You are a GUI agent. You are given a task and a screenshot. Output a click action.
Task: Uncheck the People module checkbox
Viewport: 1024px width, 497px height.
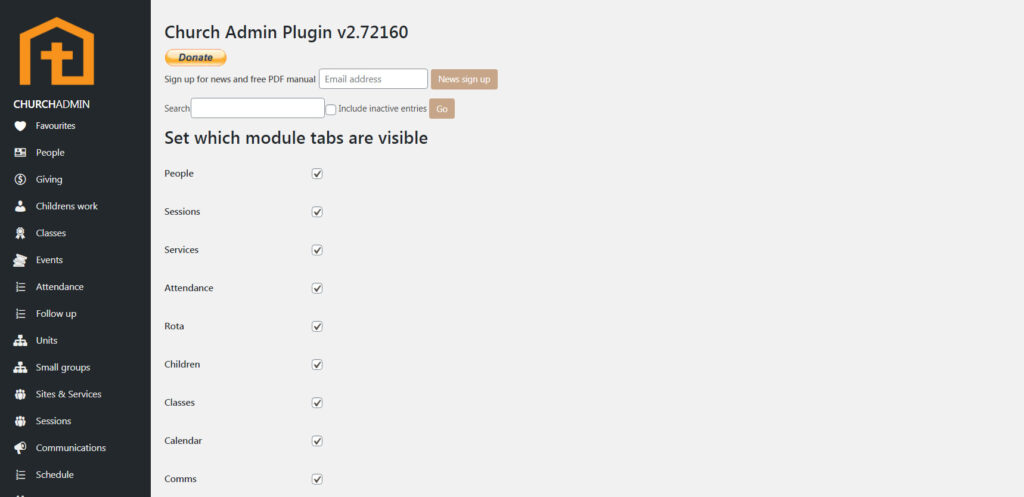[317, 174]
